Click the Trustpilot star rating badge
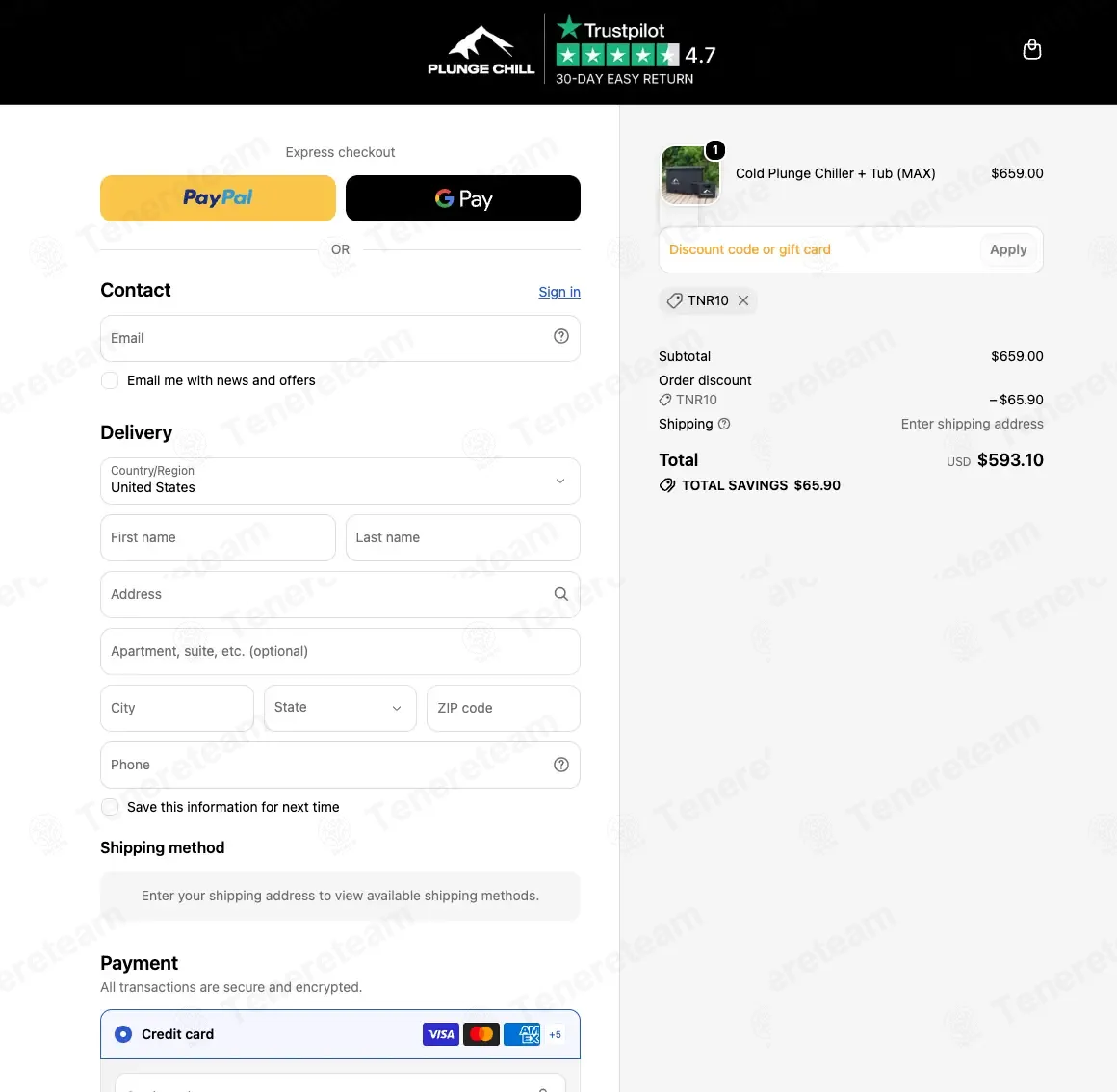The width and height of the screenshot is (1117, 1092). pyautogui.click(x=635, y=51)
